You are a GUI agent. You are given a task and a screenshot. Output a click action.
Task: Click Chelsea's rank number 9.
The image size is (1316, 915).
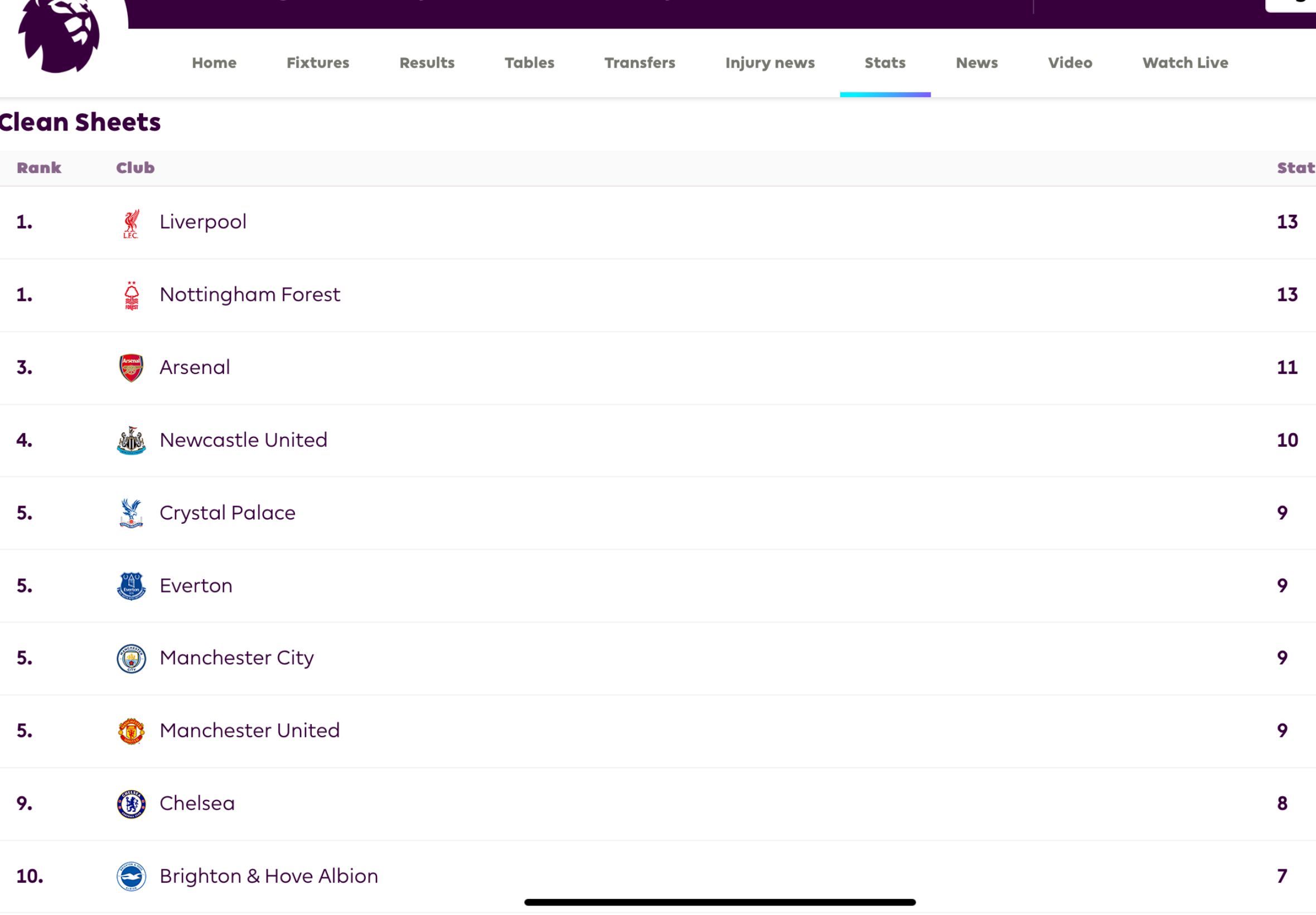pos(24,803)
